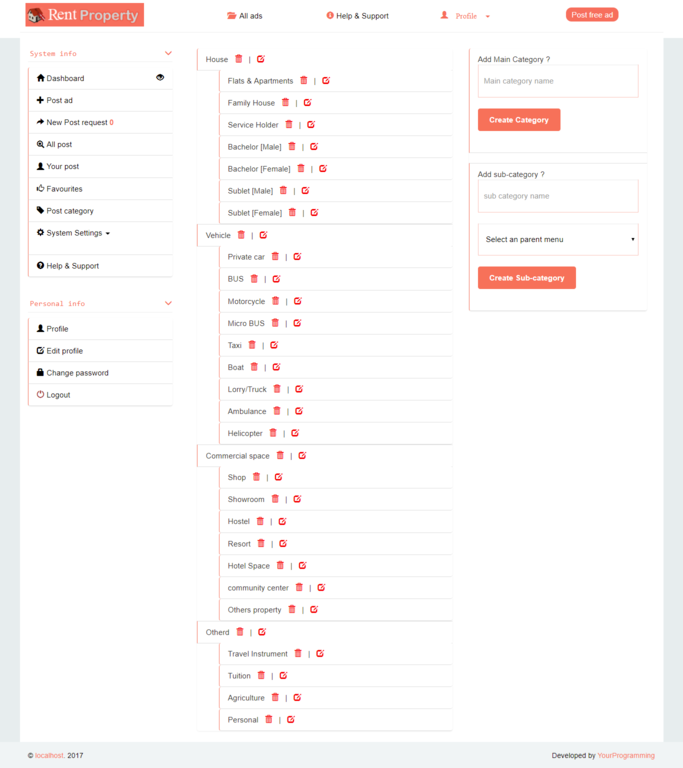Screen dimensions: 683x768
Task: Follow the YourProgramming footer link
Action: click(627, 756)
